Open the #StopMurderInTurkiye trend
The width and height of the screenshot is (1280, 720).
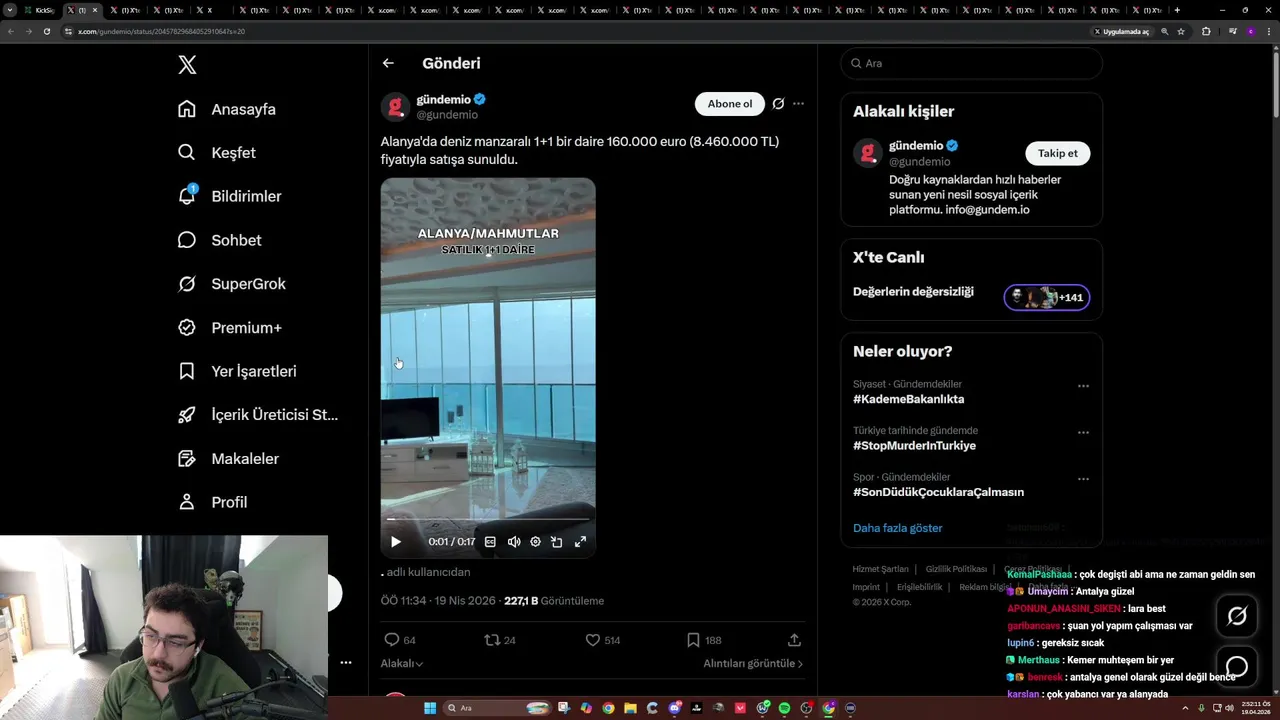pyautogui.click(x=914, y=446)
